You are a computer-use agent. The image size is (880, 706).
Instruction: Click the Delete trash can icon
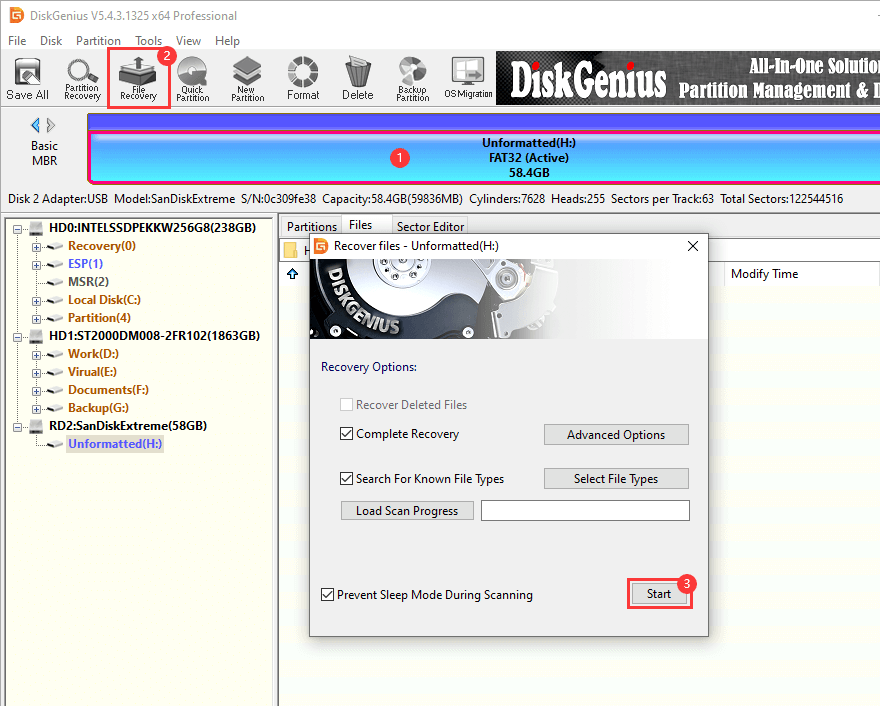click(357, 79)
